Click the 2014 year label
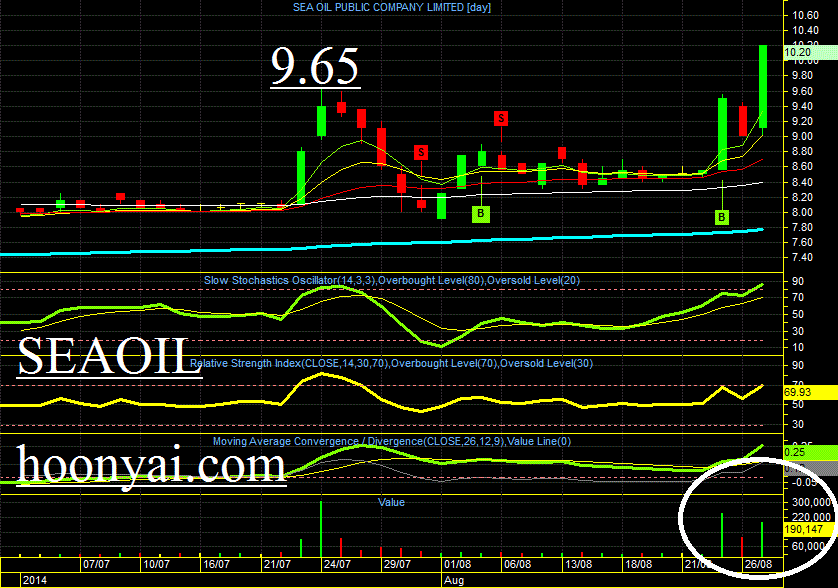Image resolution: width=838 pixels, height=588 pixels. point(35,581)
